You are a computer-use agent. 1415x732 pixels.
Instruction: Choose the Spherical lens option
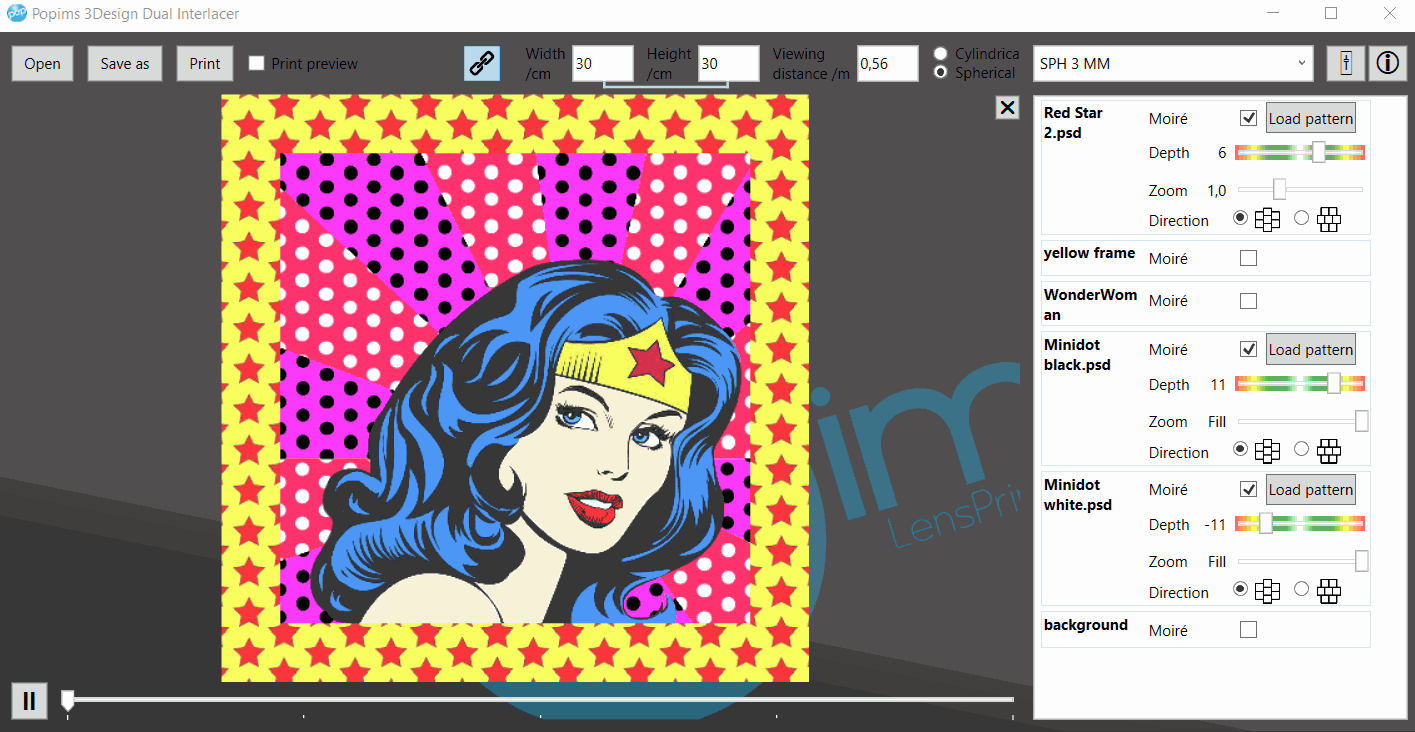pos(941,72)
